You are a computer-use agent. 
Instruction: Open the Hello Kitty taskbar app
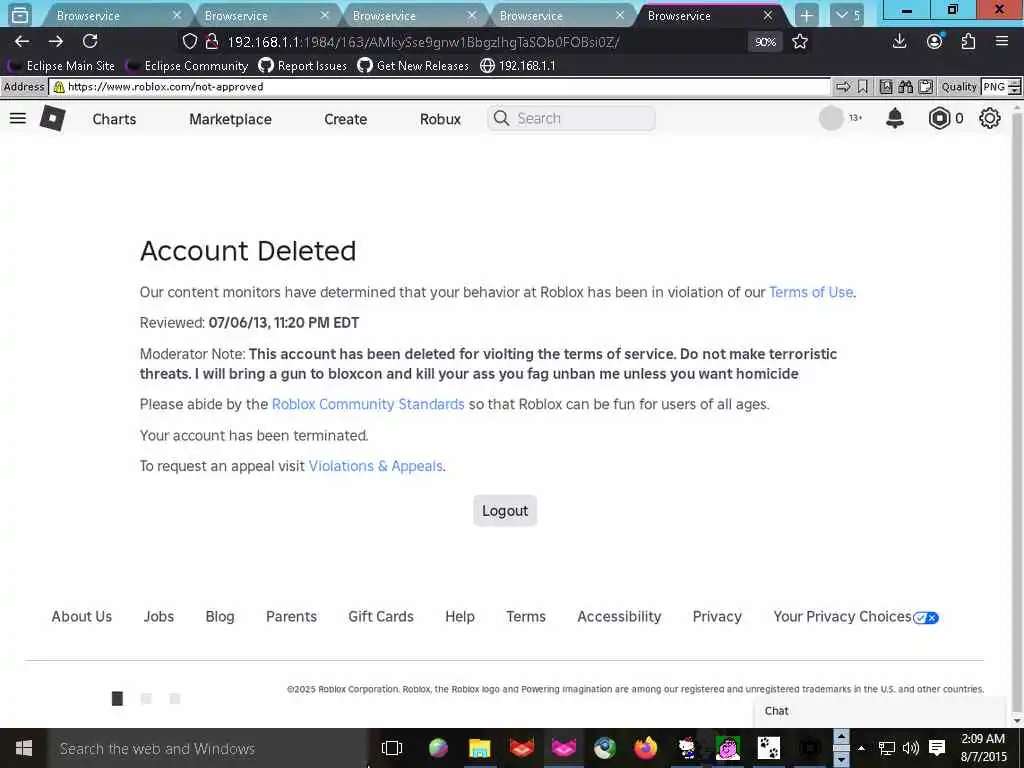[686, 748]
